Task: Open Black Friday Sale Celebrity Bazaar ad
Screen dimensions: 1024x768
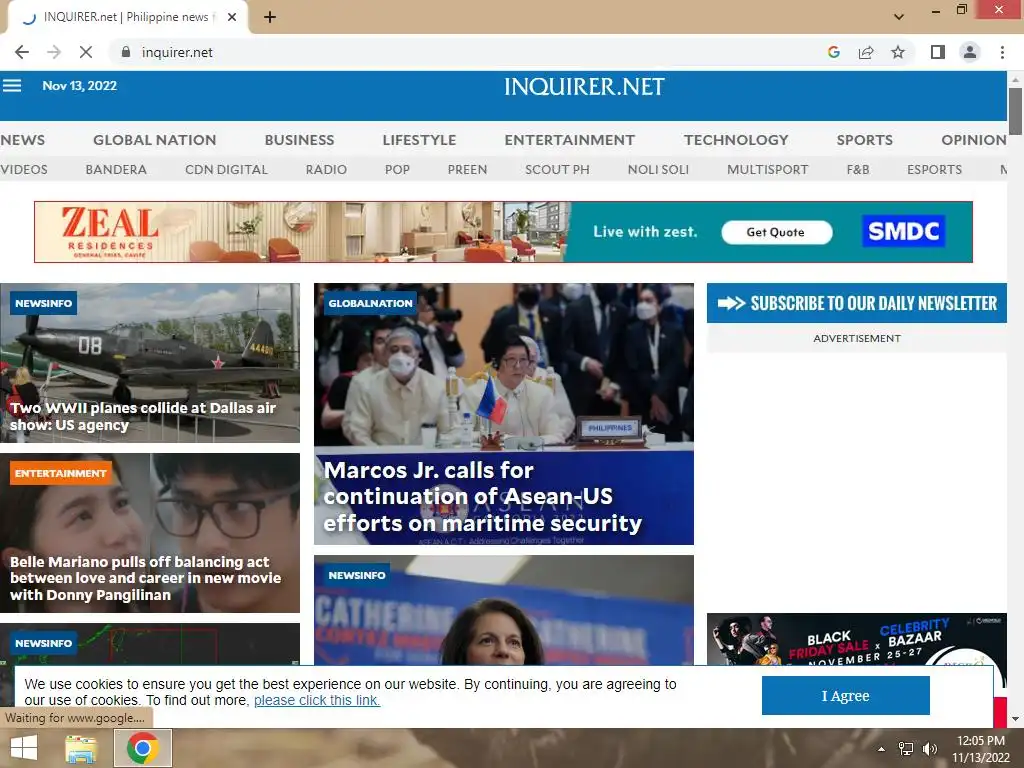Action: 856,639
